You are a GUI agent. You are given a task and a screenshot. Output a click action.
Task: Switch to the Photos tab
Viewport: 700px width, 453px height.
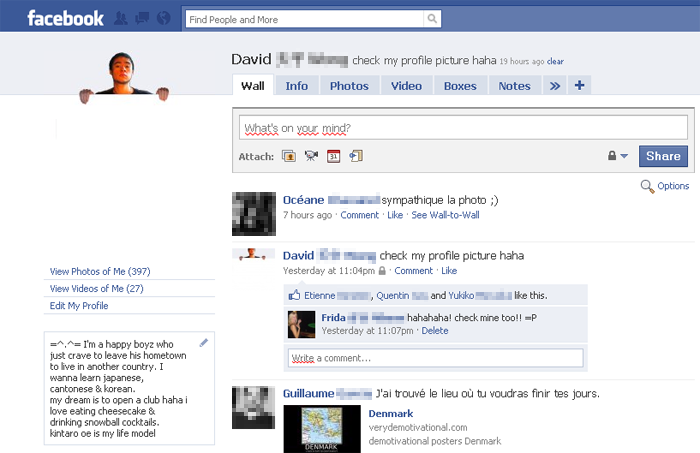click(x=349, y=86)
